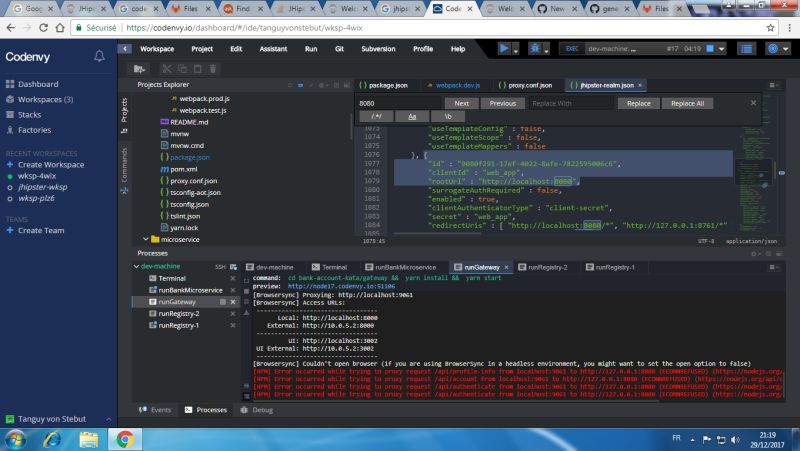
Task: Click the Debug bug icon in toolbar
Action: coord(534,48)
